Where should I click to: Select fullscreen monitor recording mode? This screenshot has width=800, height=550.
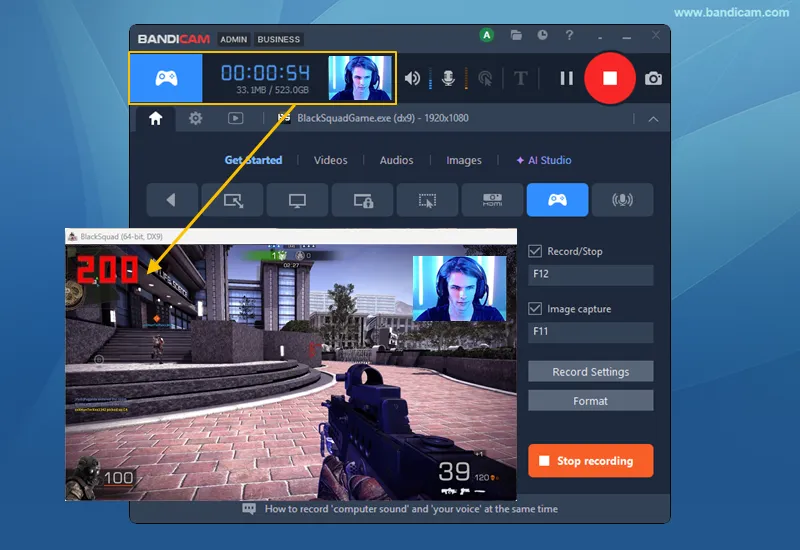(297, 199)
